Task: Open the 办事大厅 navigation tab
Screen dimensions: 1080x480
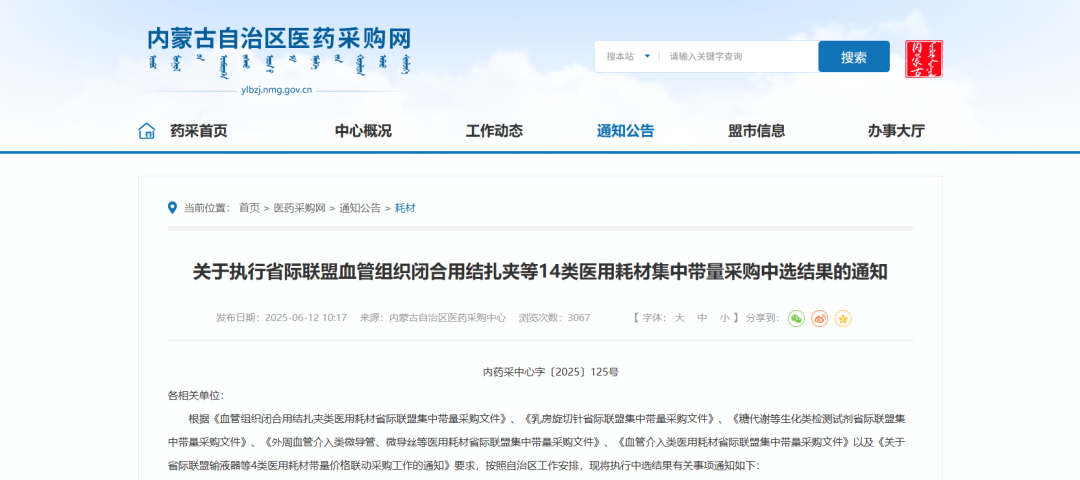Action: point(896,131)
